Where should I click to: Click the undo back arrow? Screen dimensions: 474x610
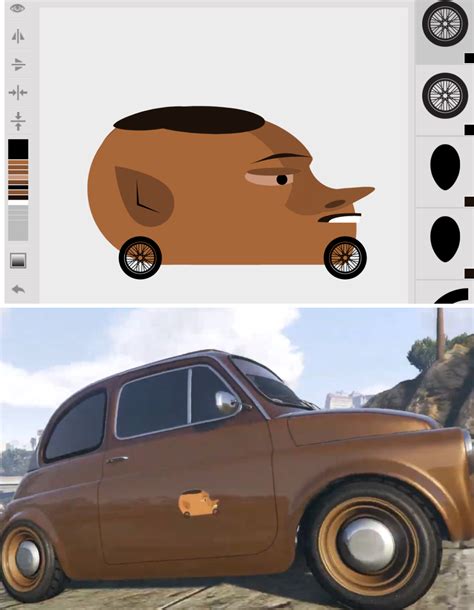coord(18,289)
